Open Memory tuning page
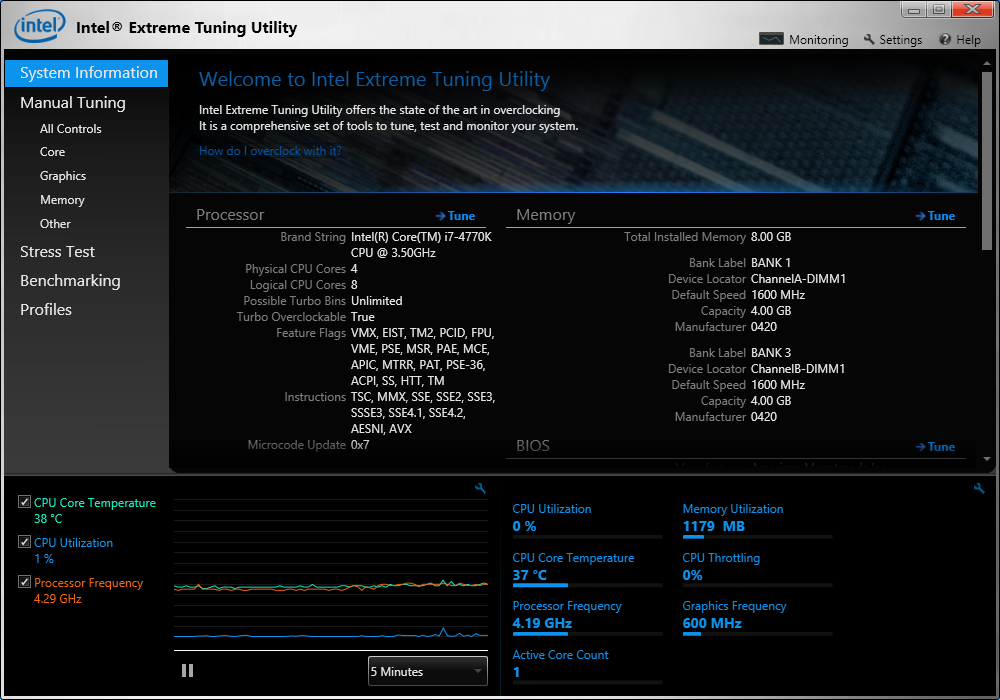This screenshot has width=1000, height=700. [x=62, y=200]
